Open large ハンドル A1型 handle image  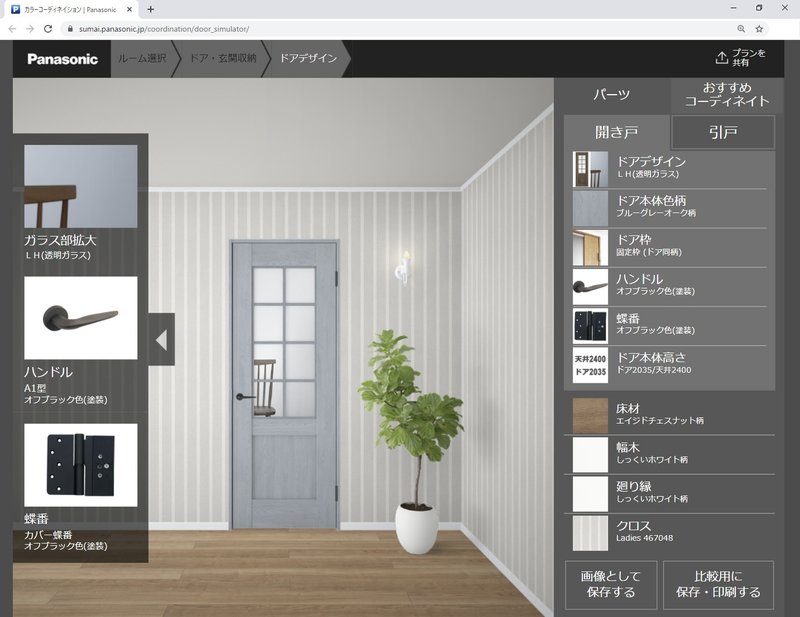[81, 318]
